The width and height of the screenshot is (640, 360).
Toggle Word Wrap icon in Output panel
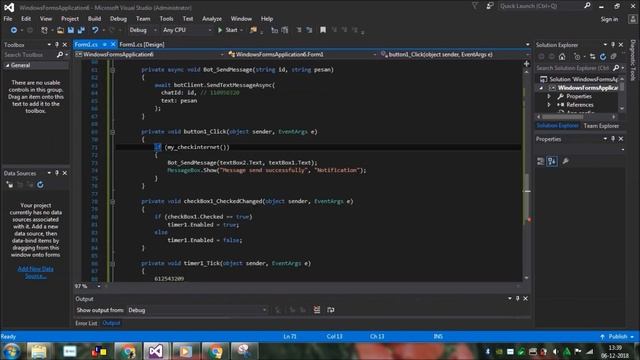[331, 310]
